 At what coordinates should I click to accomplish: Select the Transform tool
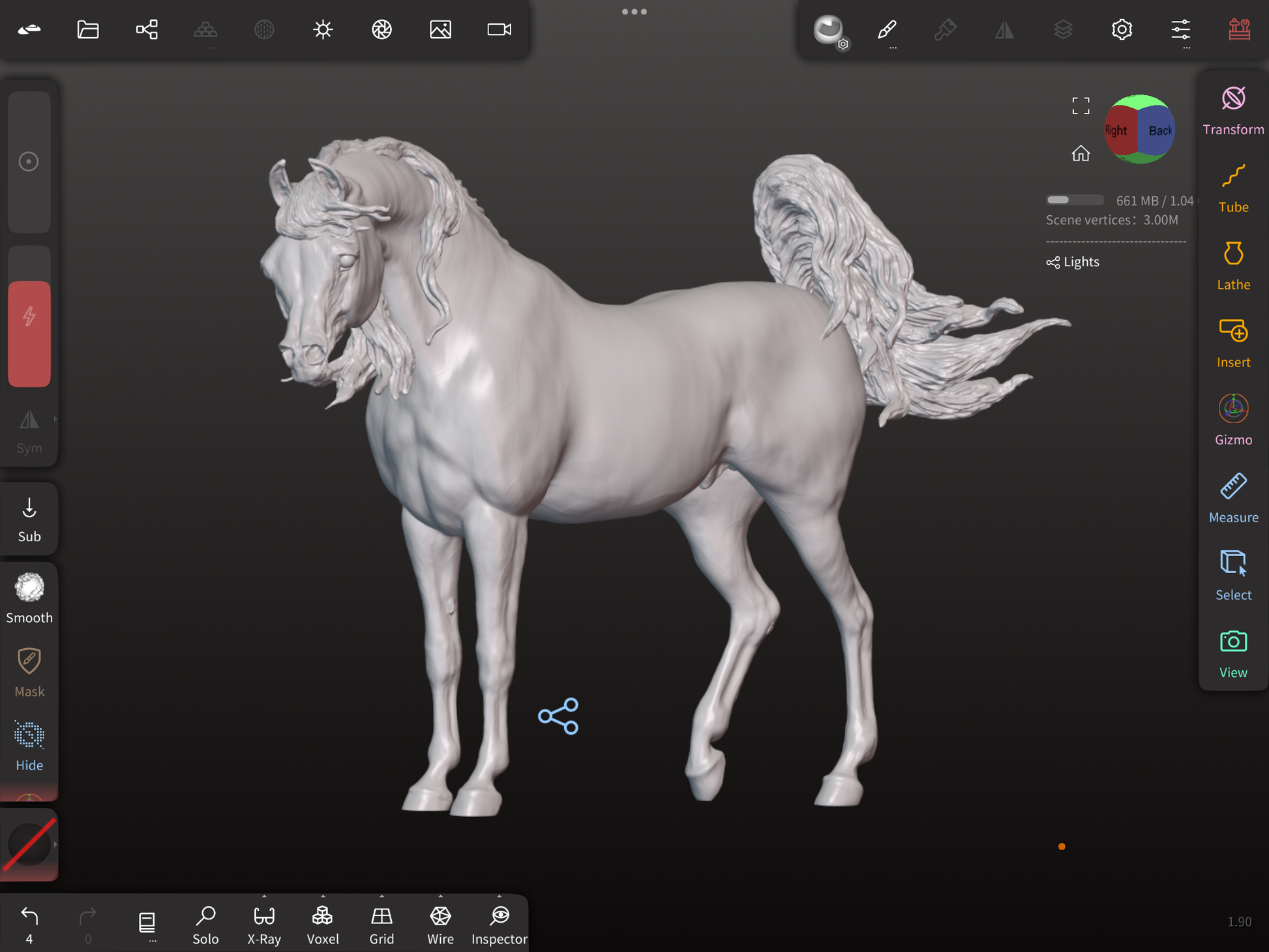coord(1232,110)
